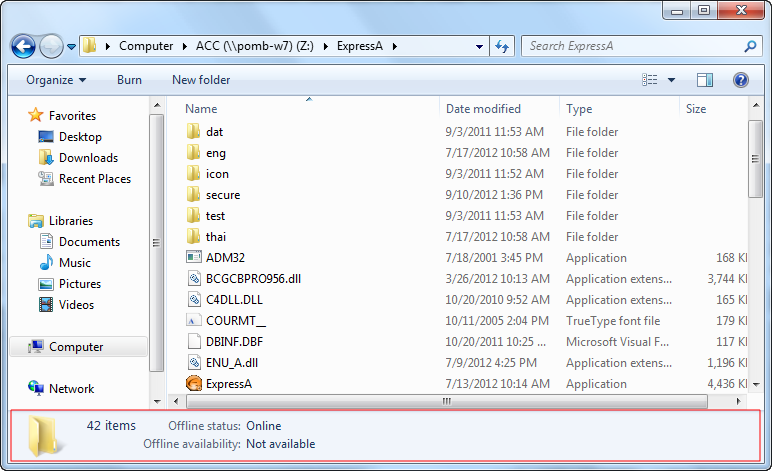Open Downloads from Favorites
This screenshot has width=772, height=471.
tap(88, 157)
